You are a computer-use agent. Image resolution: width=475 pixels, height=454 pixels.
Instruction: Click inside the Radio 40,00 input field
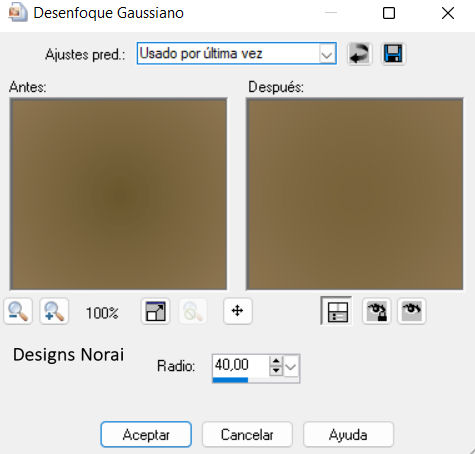coord(240,365)
